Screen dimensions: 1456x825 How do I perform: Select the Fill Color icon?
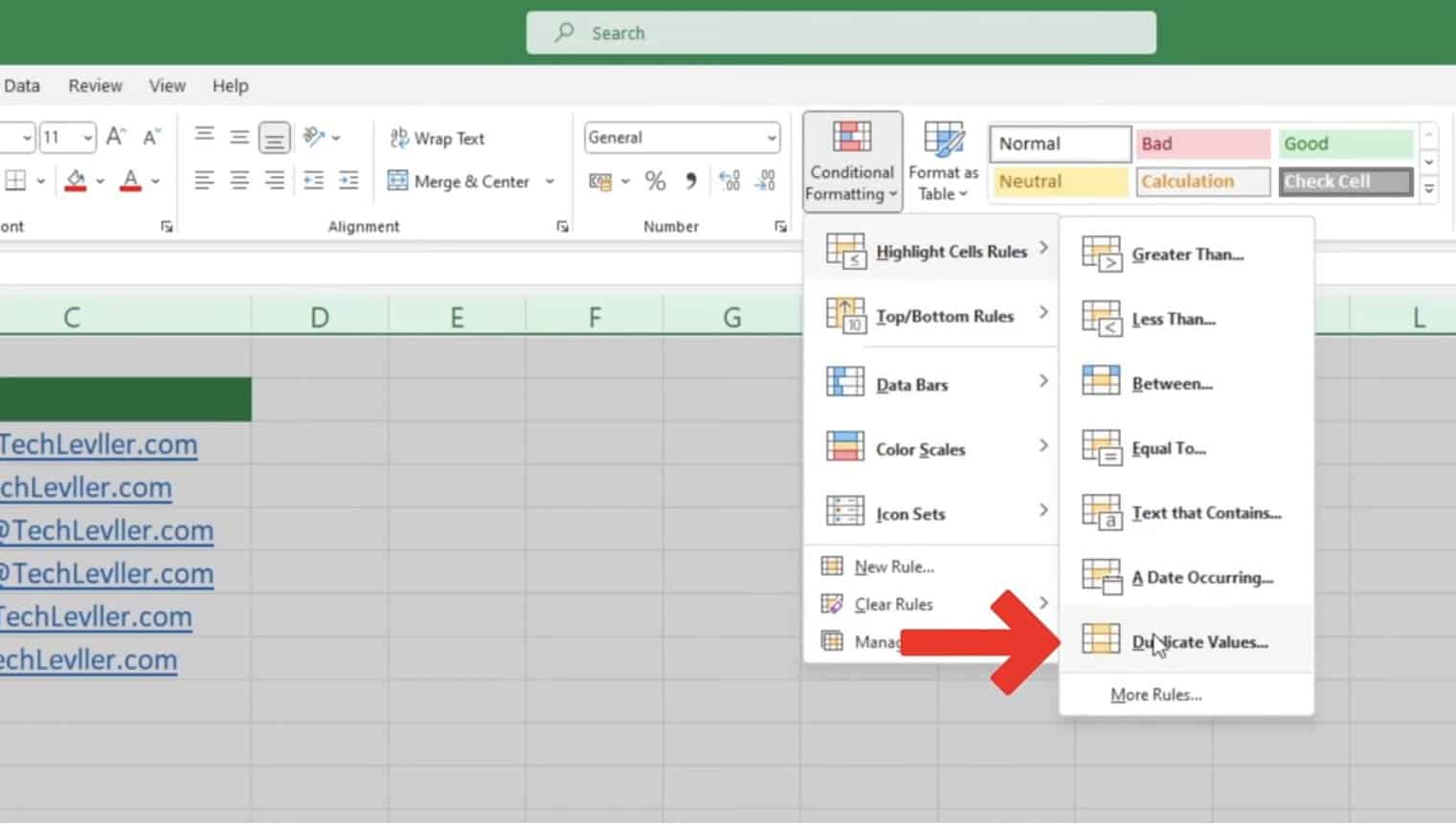click(x=77, y=180)
